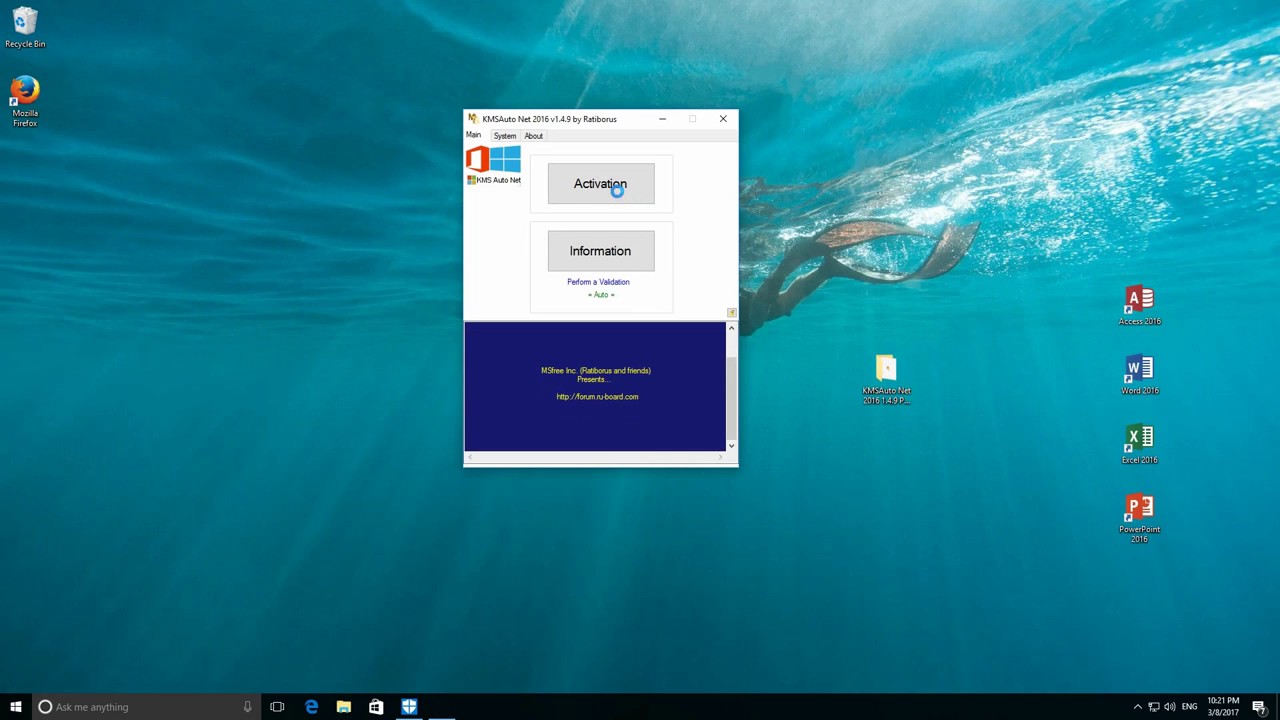Switch to the Main tab
Screen dimensions: 1280x720
click(x=473, y=136)
